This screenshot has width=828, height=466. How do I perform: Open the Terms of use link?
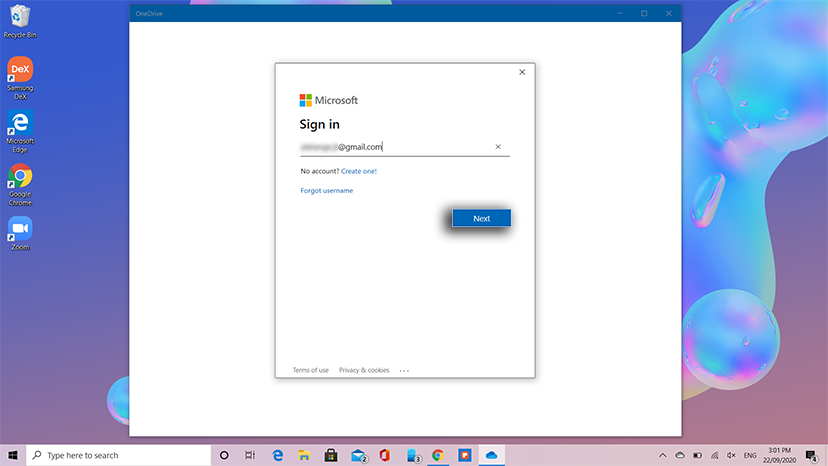[x=310, y=370]
